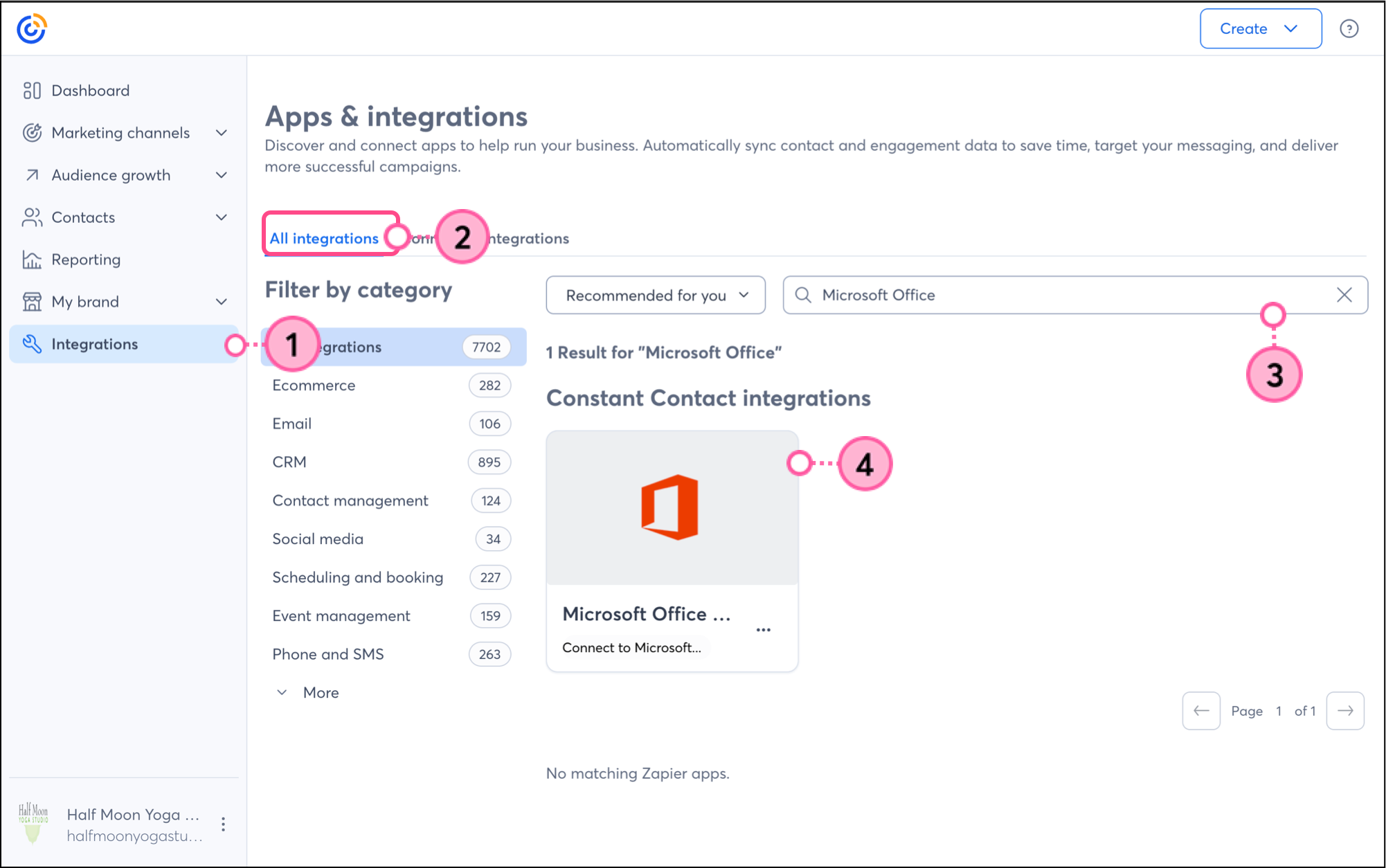Expand the Marketing channels chevron

[222, 133]
